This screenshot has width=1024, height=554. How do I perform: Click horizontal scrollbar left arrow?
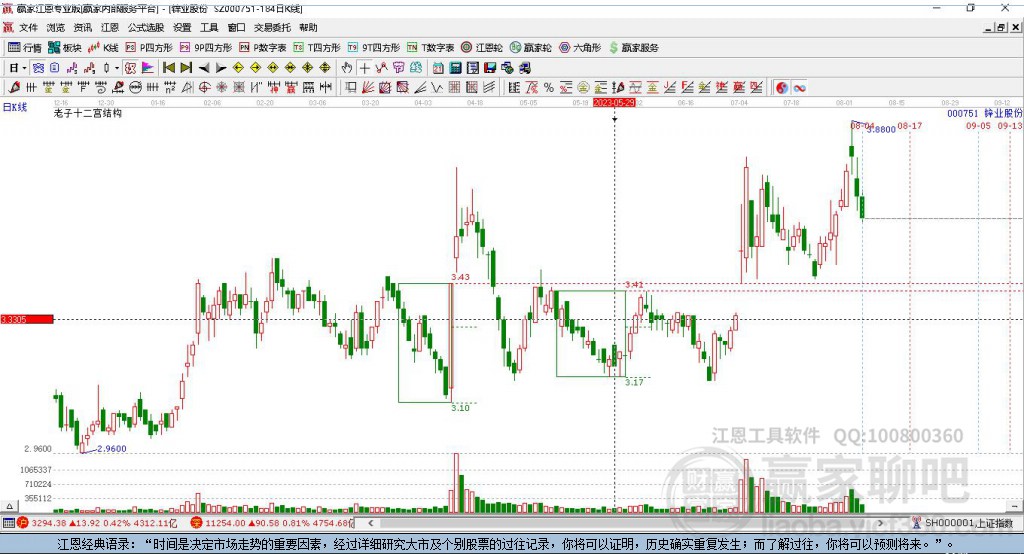pos(370,523)
